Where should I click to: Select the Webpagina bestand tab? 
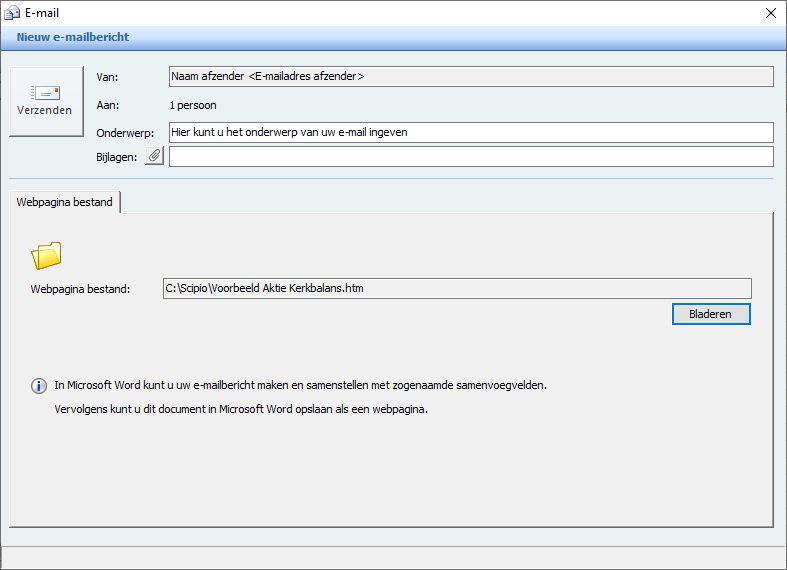coord(64,202)
